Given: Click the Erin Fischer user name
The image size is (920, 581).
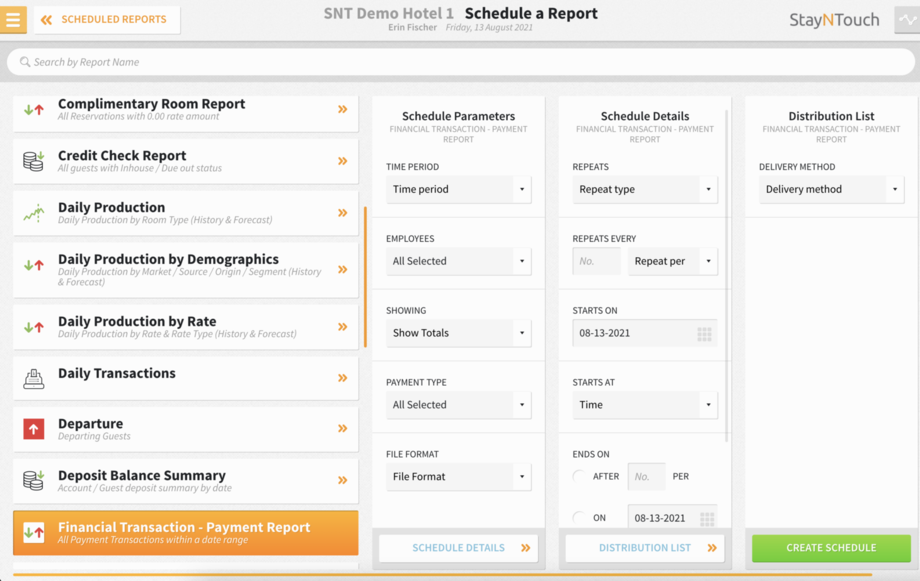Looking at the screenshot, I should (412, 28).
